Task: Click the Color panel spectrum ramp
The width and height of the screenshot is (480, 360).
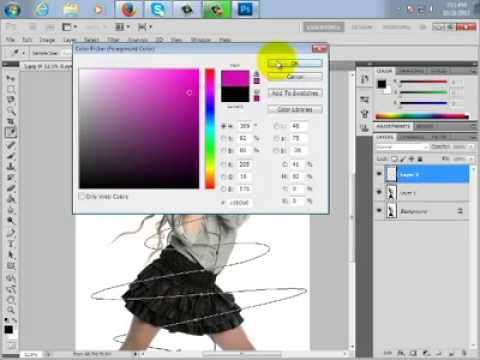Action: click(422, 116)
